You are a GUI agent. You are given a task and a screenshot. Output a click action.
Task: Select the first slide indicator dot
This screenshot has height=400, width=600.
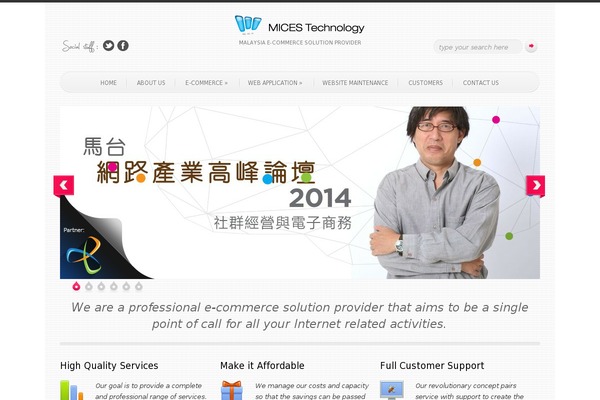(76, 286)
